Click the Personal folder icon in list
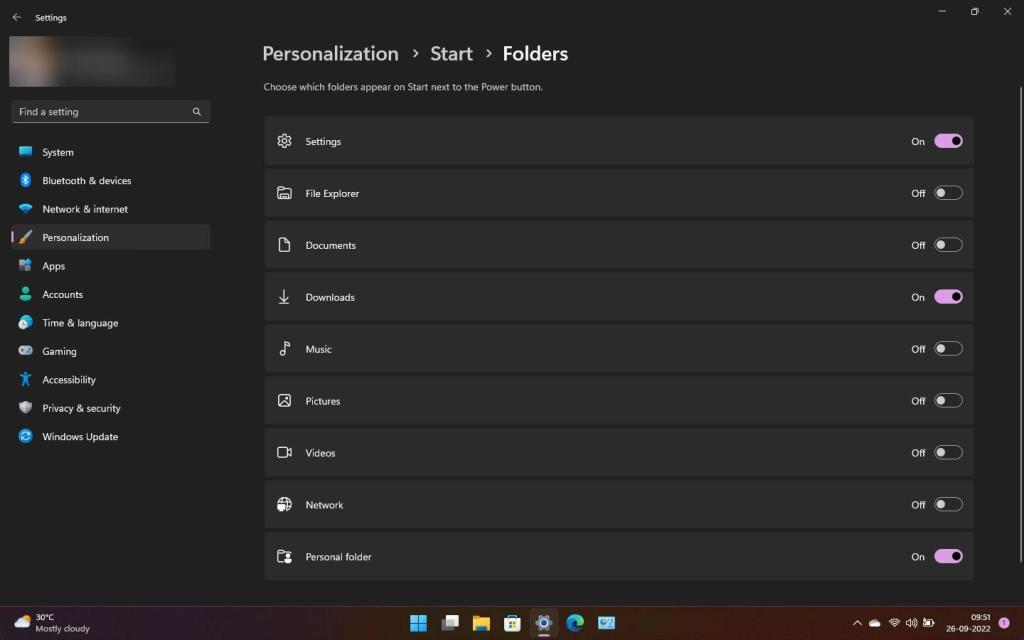 point(284,556)
